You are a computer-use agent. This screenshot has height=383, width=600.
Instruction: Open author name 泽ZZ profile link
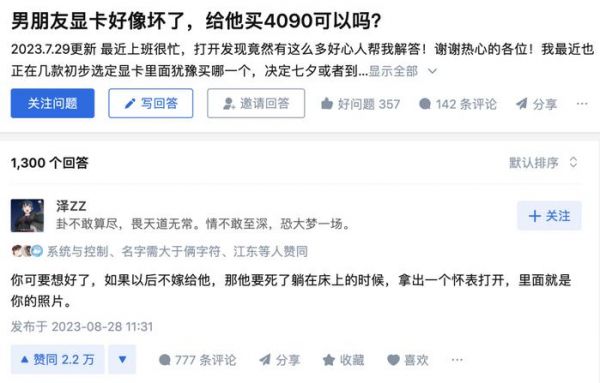[x=71, y=206]
